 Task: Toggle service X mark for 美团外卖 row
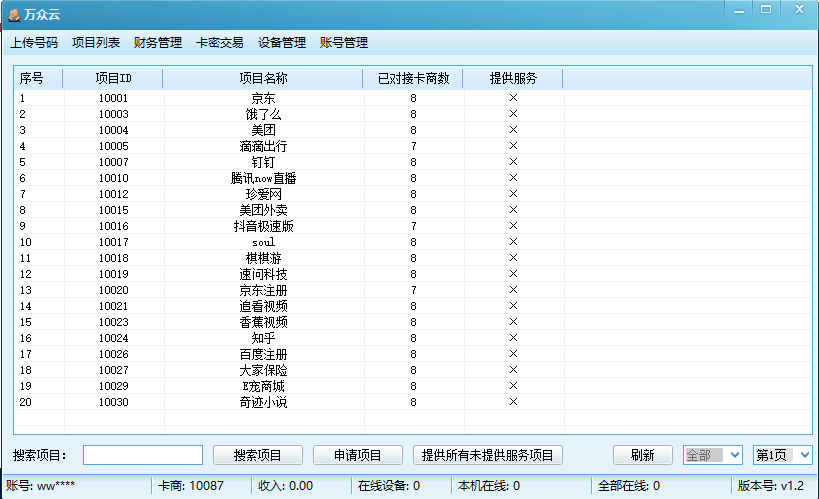pos(513,210)
